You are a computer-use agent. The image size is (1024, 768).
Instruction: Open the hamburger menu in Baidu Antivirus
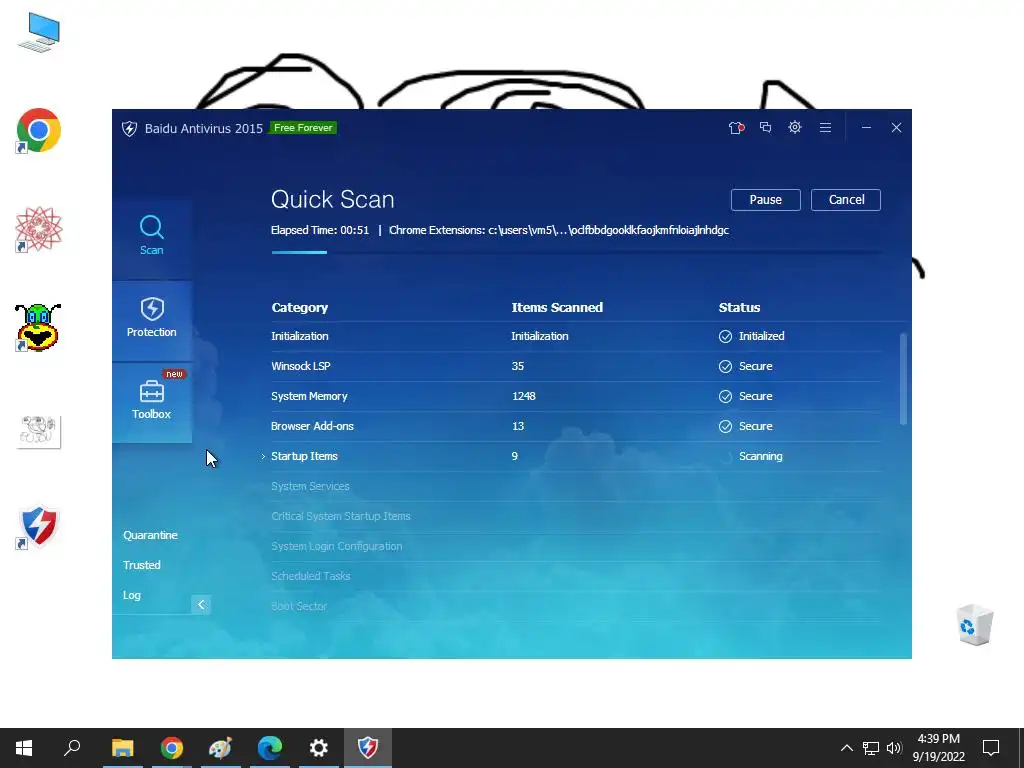[825, 127]
